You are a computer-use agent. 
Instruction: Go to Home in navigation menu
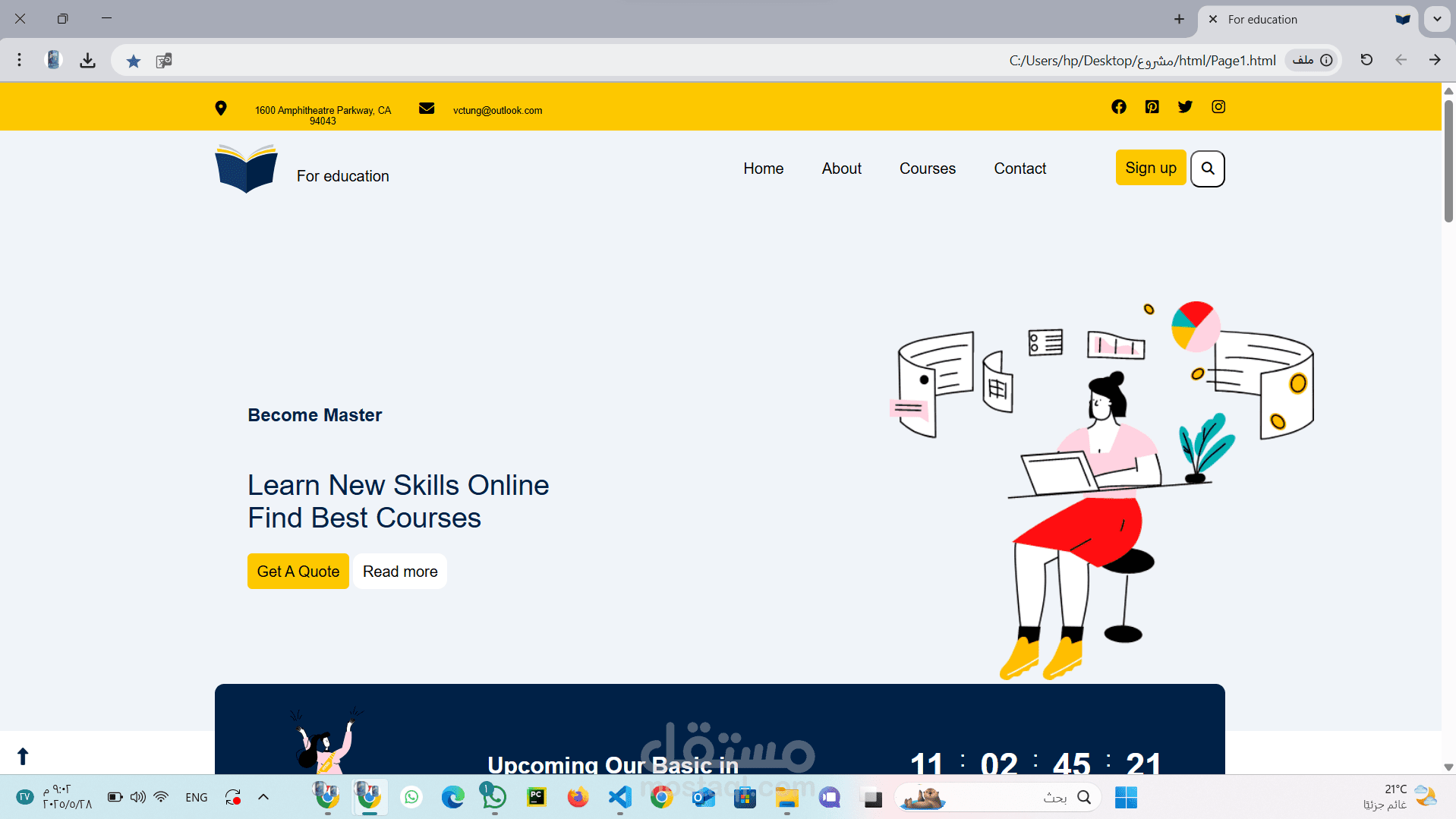(x=763, y=169)
